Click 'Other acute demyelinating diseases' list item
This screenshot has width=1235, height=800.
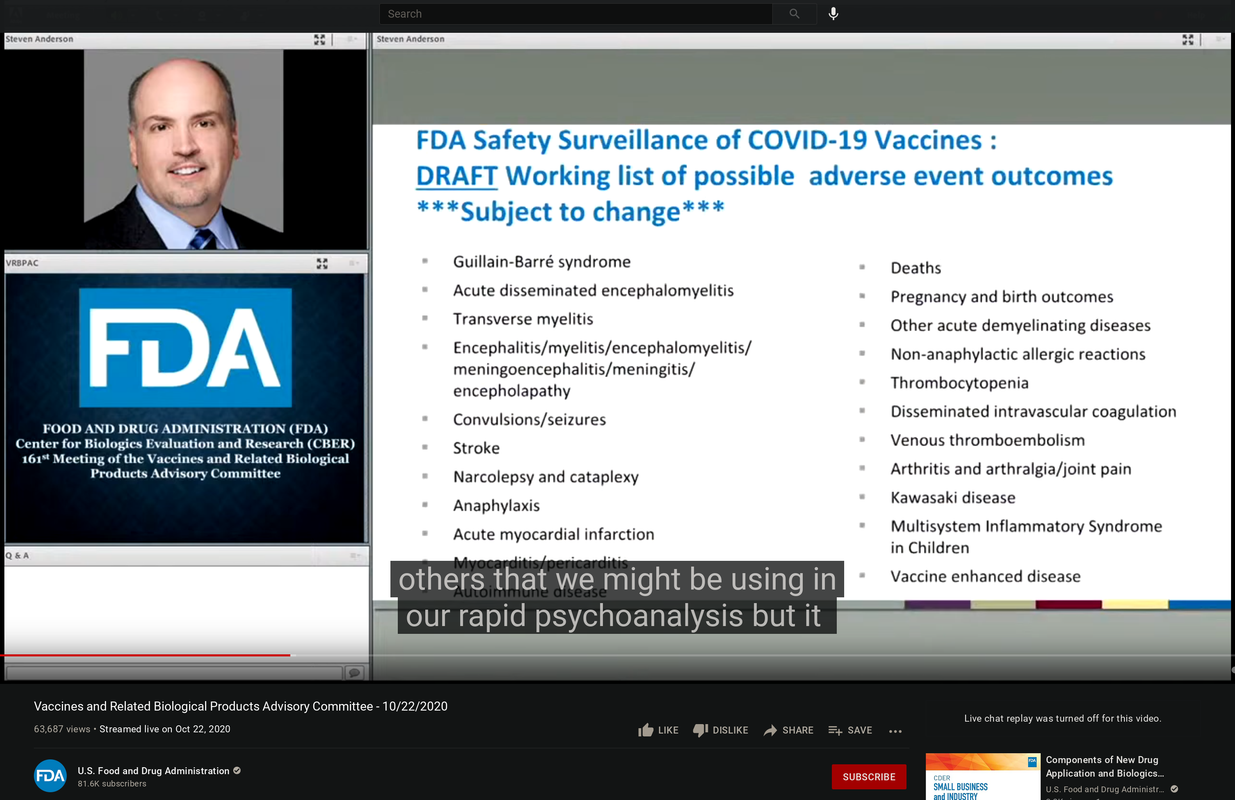point(1021,326)
